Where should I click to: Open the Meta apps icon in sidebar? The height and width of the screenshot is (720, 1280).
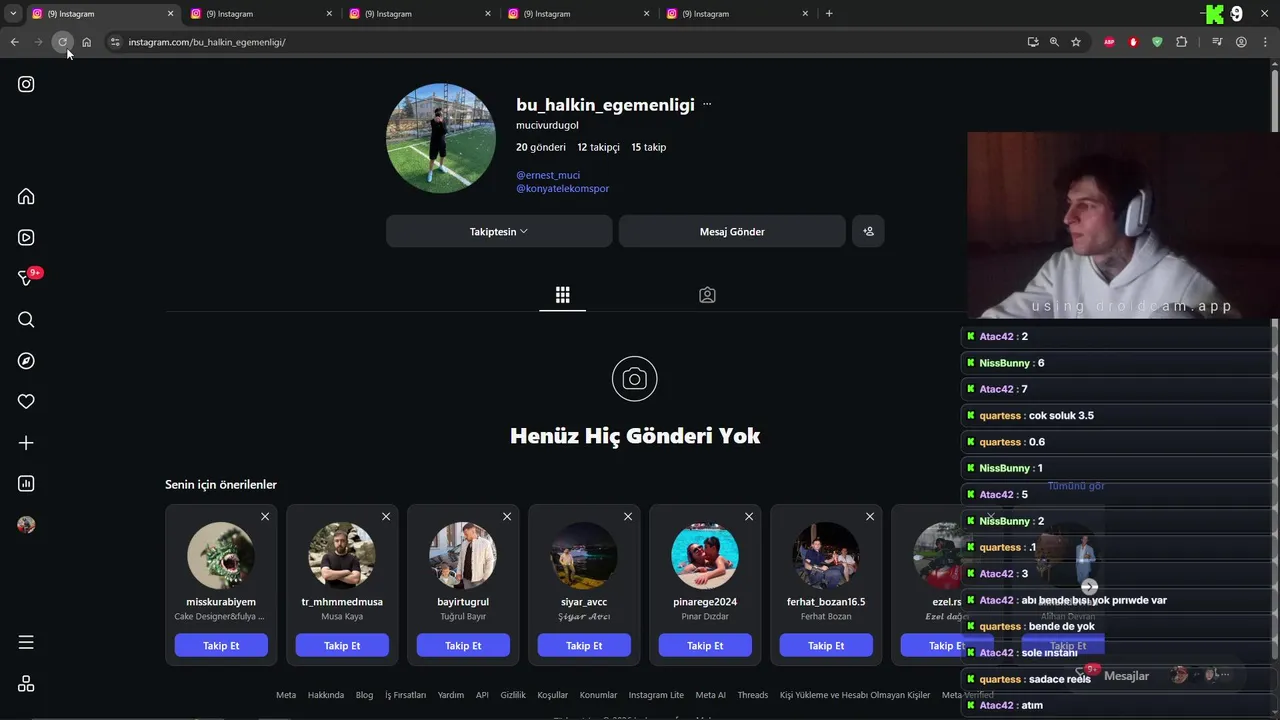[26, 684]
